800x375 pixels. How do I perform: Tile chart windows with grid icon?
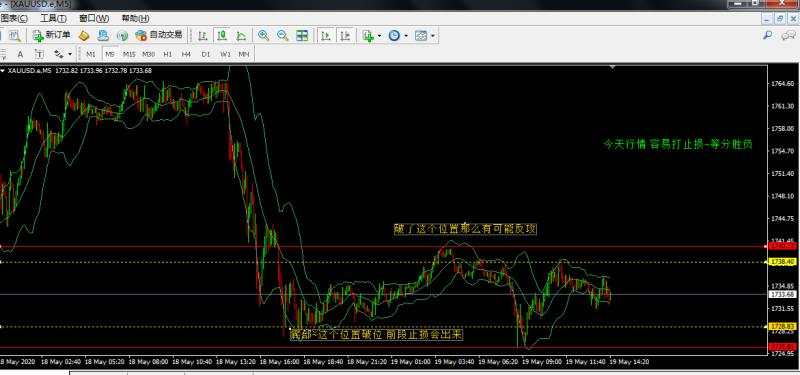302,35
